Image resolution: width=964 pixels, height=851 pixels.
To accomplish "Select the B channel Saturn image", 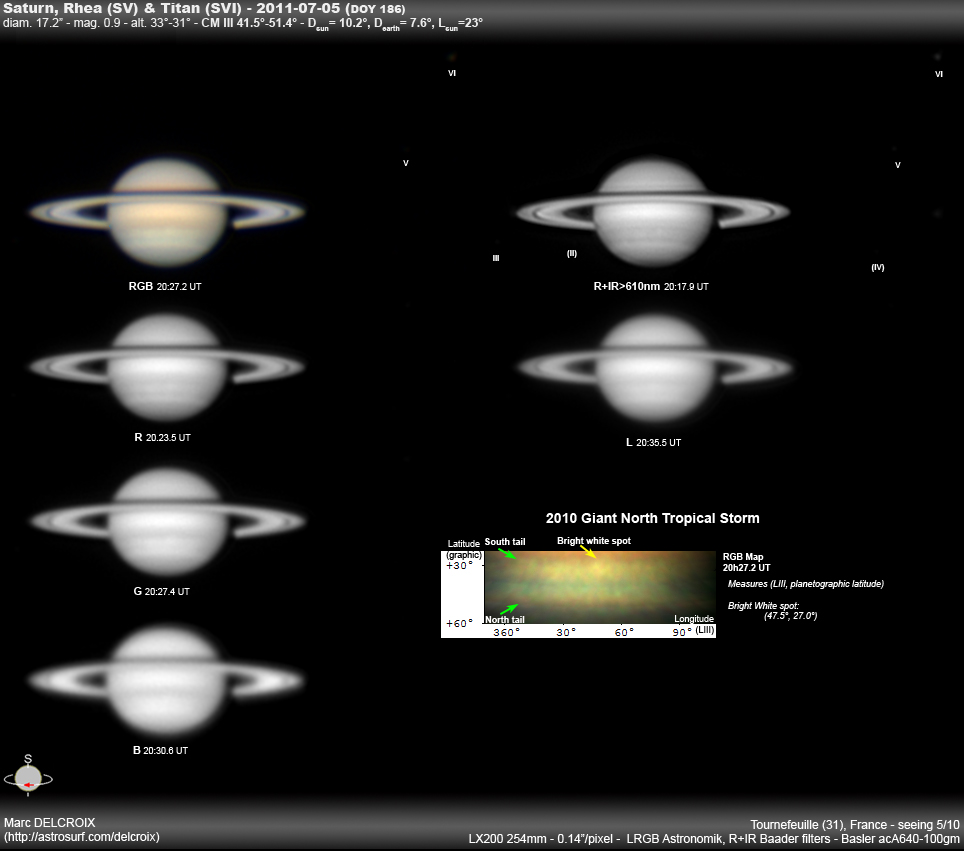I will point(167,680).
